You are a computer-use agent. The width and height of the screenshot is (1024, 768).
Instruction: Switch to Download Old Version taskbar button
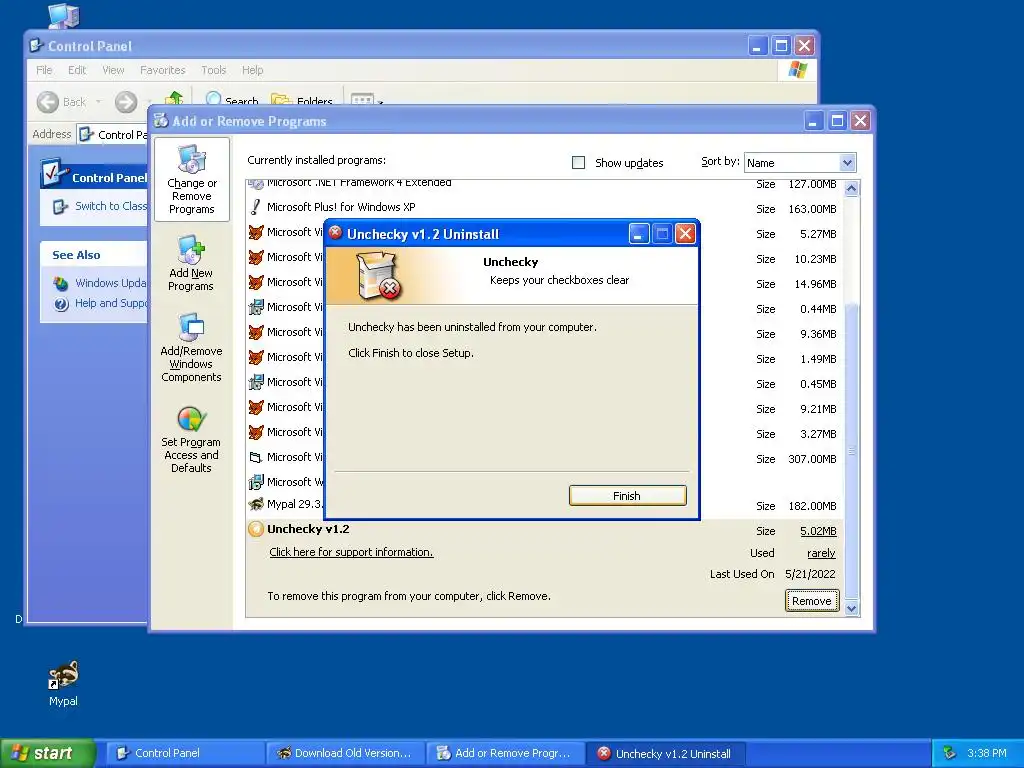(x=345, y=753)
